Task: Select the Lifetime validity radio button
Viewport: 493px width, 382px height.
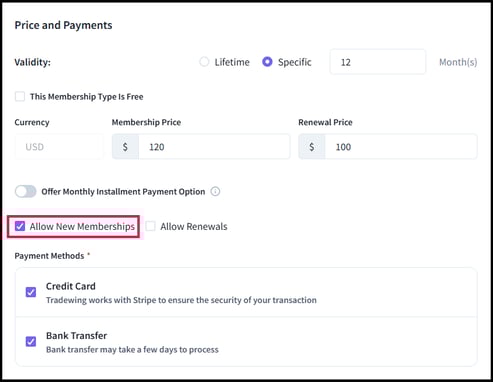Action: [x=204, y=62]
